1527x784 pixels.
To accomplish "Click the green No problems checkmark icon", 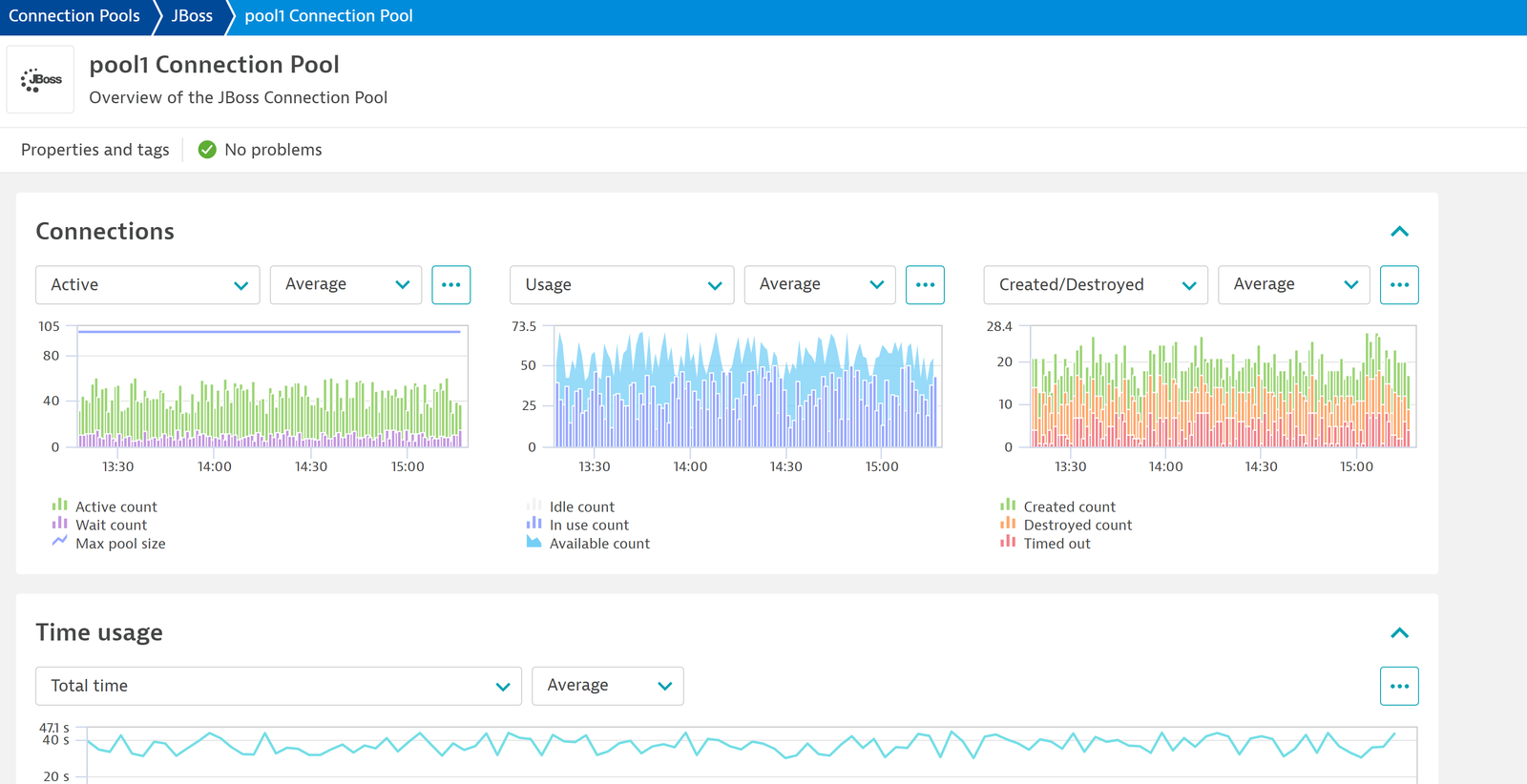I will (207, 150).
